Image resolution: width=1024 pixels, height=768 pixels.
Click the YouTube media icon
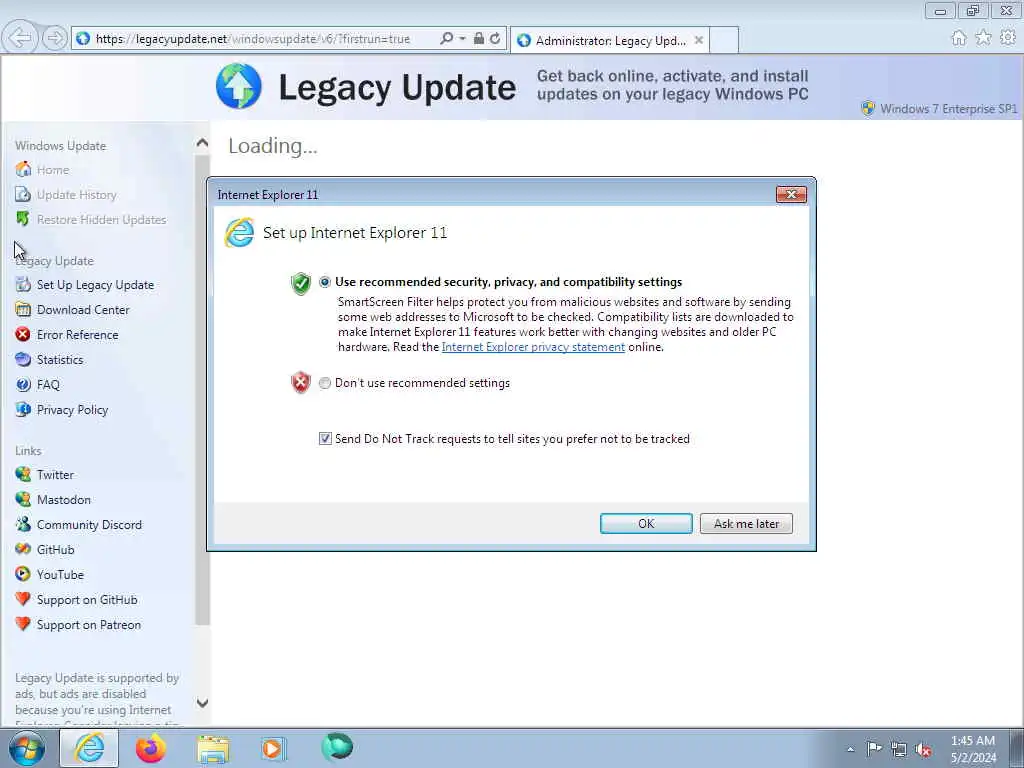coord(23,575)
